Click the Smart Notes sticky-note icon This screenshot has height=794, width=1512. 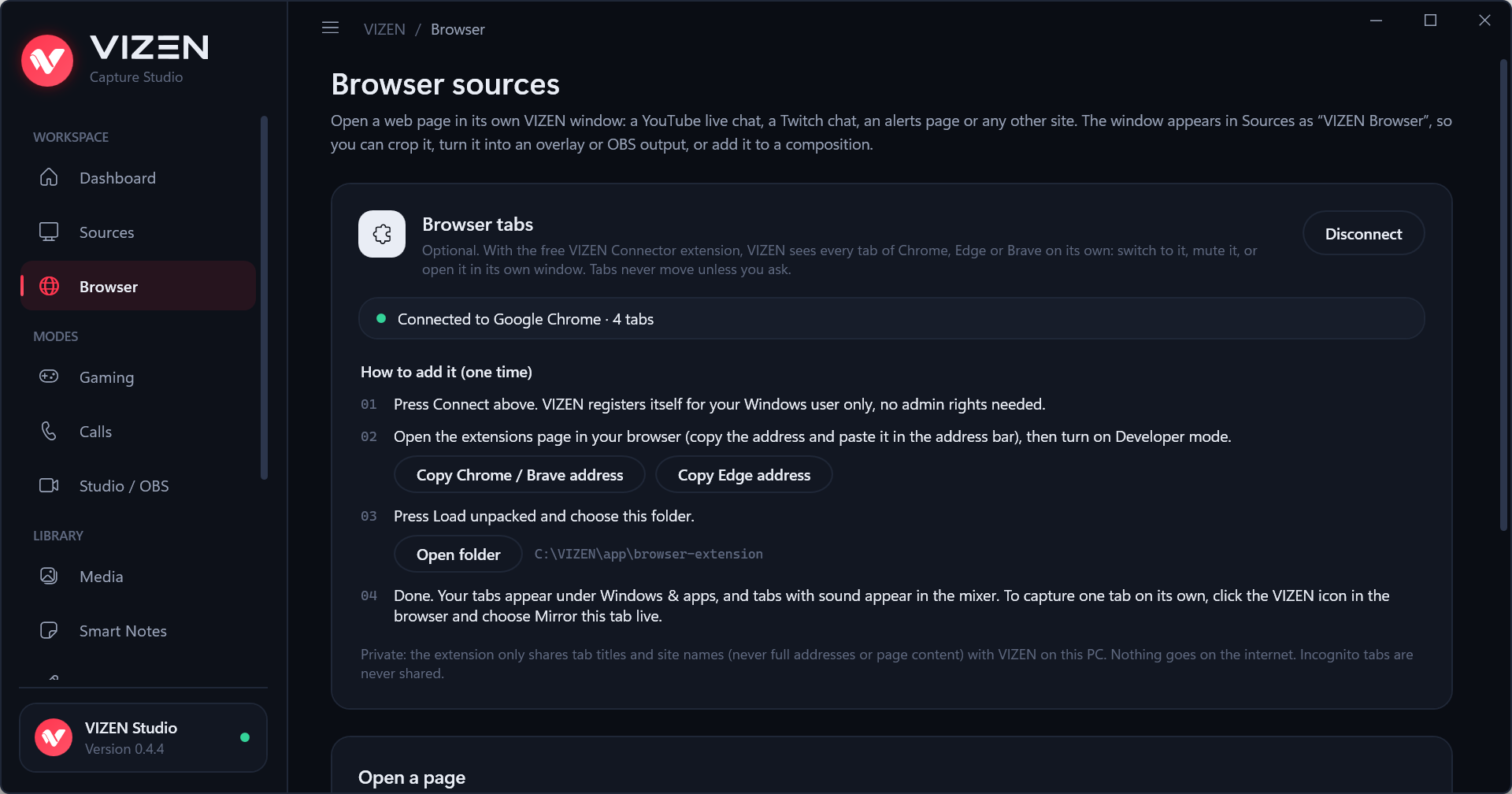coord(49,630)
